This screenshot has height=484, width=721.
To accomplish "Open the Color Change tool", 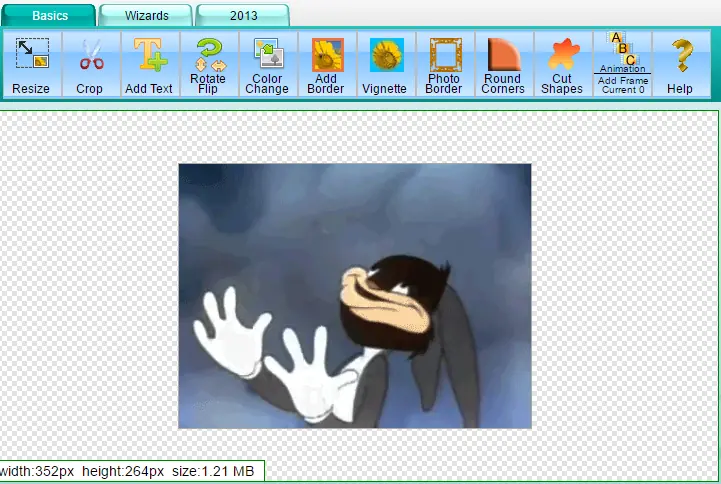I will pos(267,64).
